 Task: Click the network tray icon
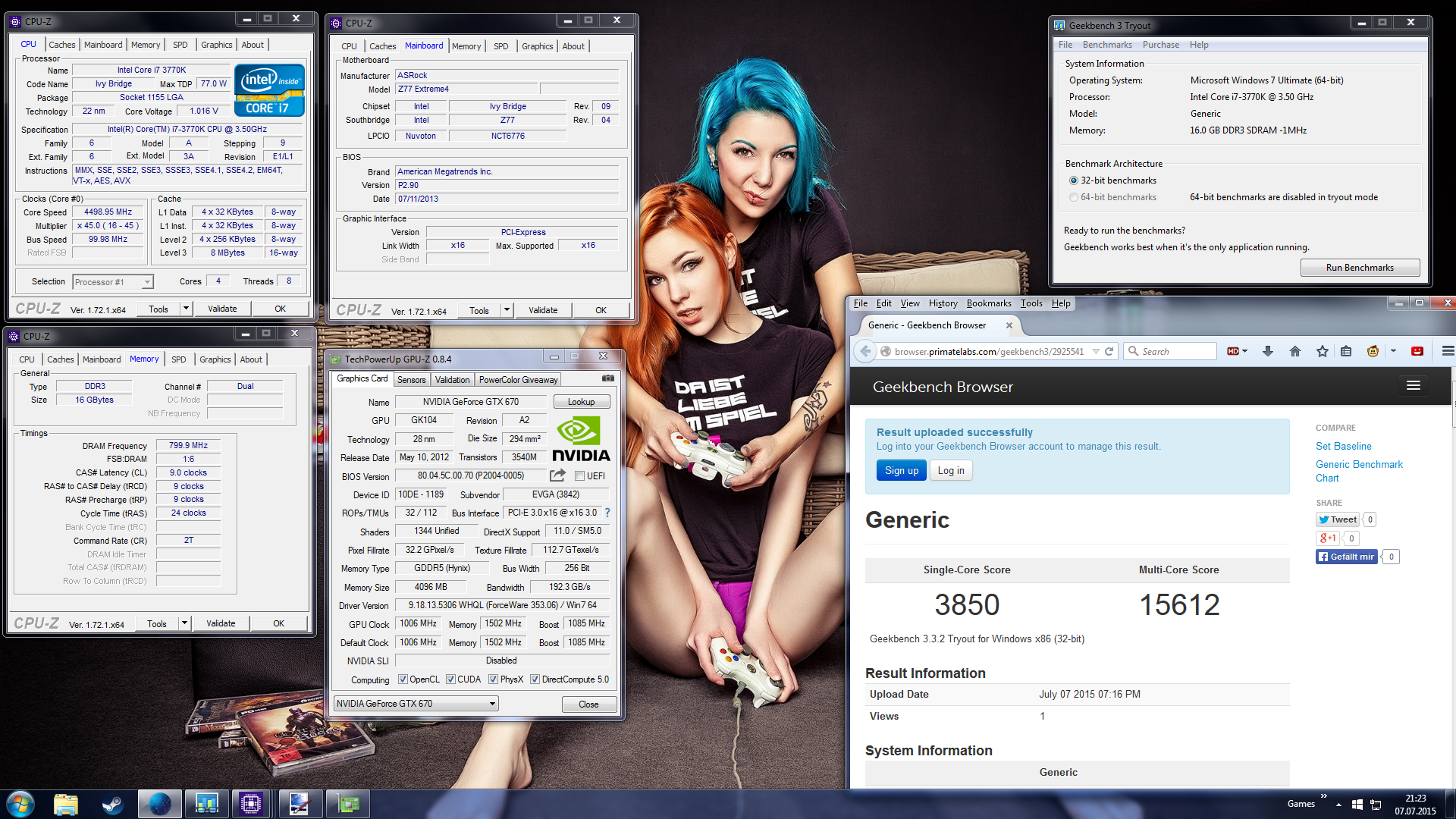point(1376,804)
